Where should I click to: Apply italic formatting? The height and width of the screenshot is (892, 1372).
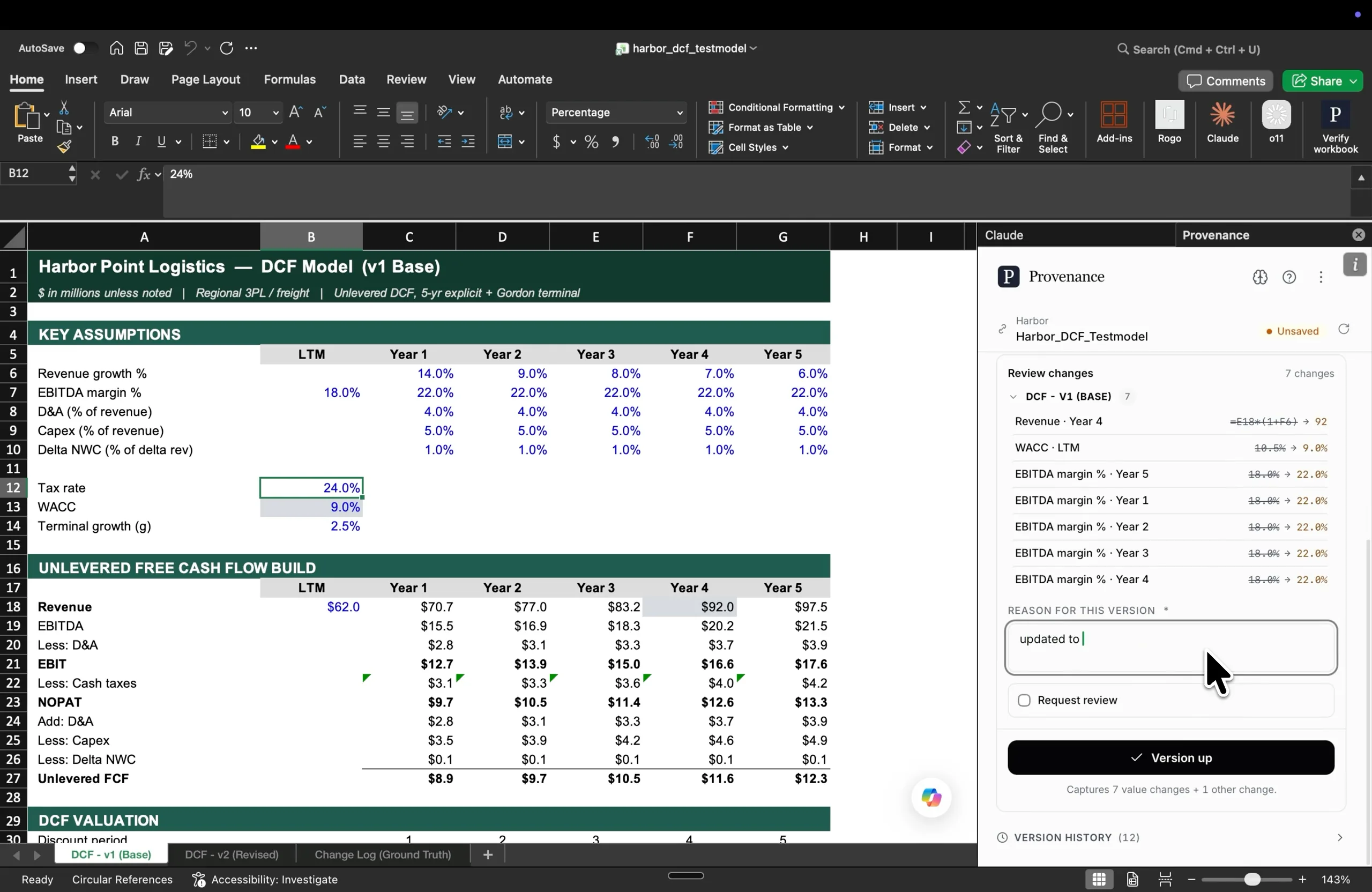138,142
